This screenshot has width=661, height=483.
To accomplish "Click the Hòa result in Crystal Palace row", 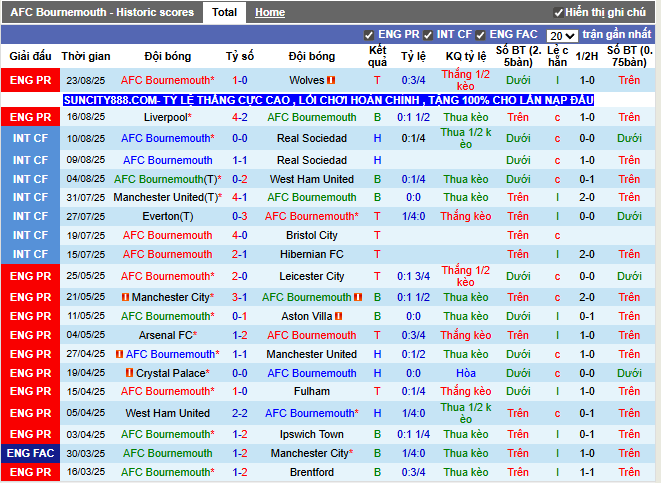I will [x=466, y=373].
